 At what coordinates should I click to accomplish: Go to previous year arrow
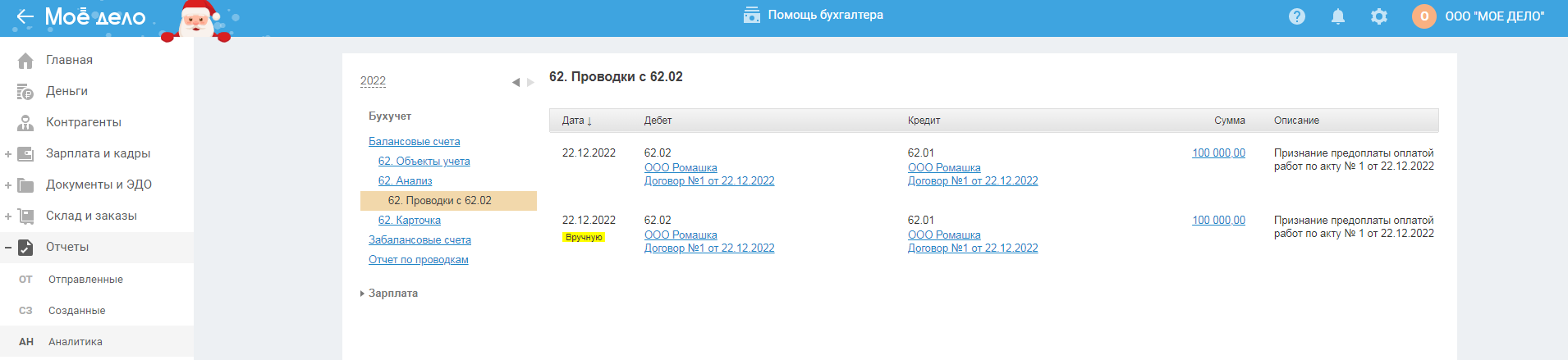coord(516,82)
